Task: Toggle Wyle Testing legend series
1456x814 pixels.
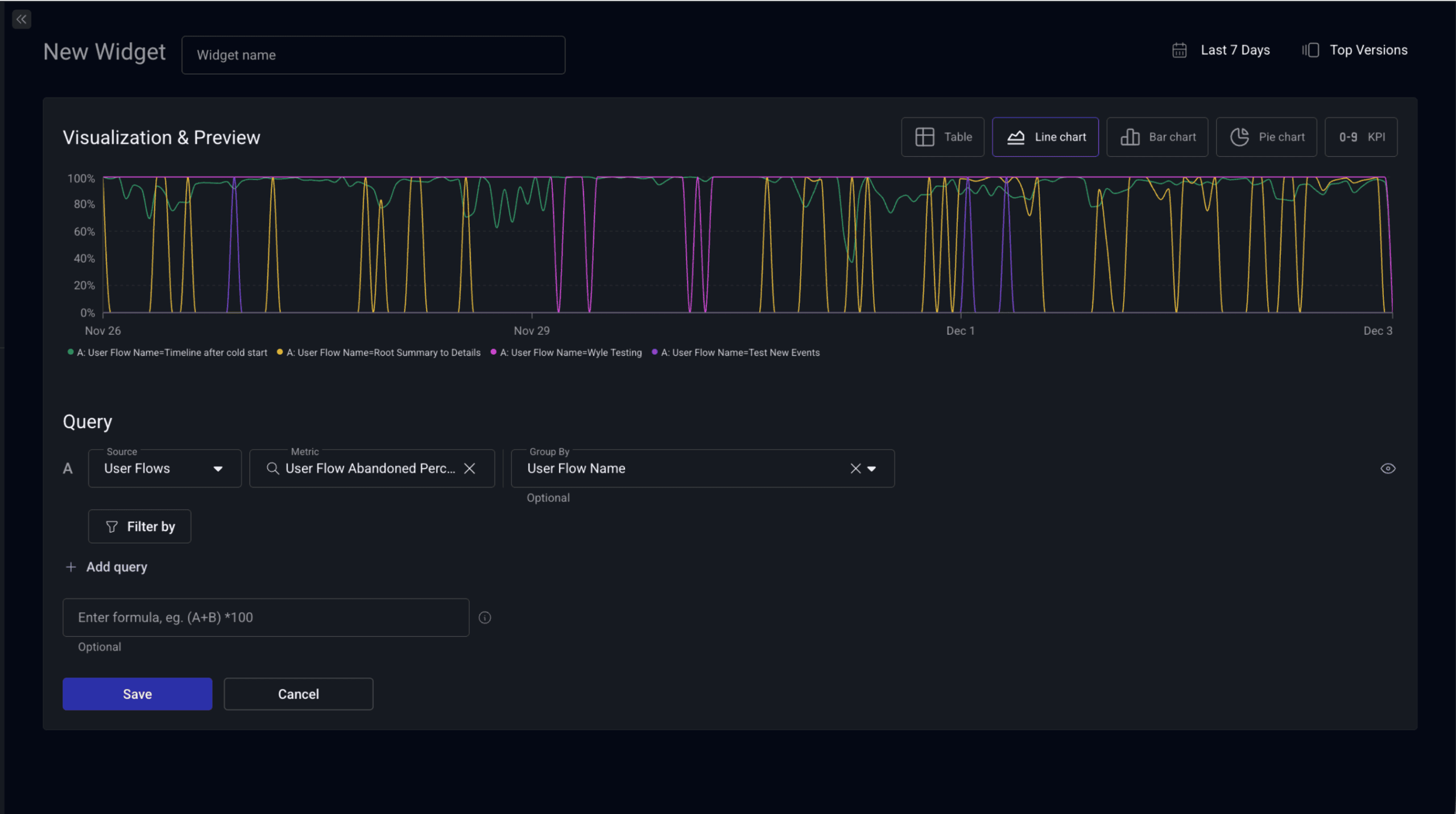Action: coord(570,352)
